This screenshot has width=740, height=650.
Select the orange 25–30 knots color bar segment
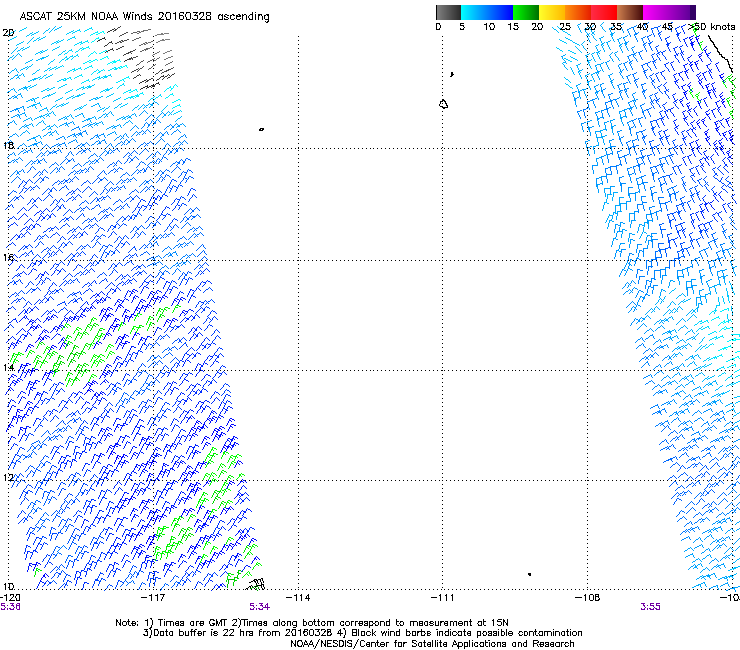(x=578, y=12)
